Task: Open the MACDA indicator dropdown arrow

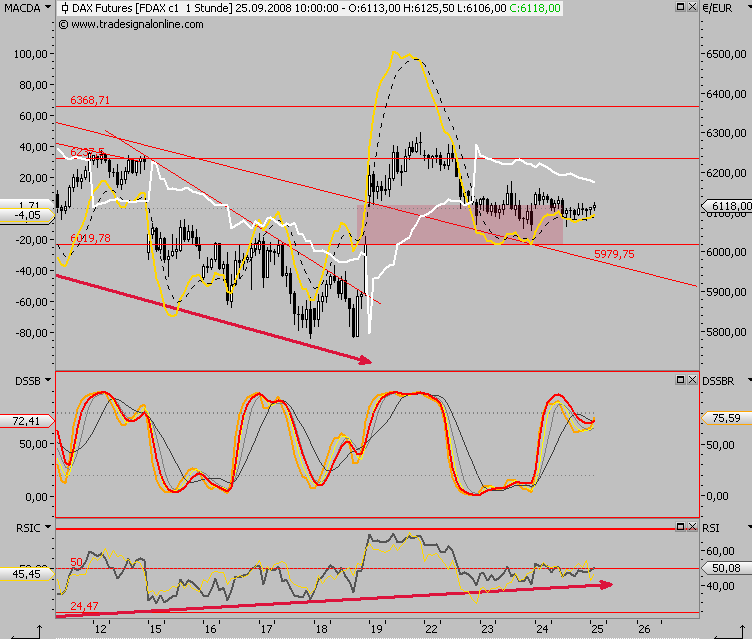Action: point(47,7)
